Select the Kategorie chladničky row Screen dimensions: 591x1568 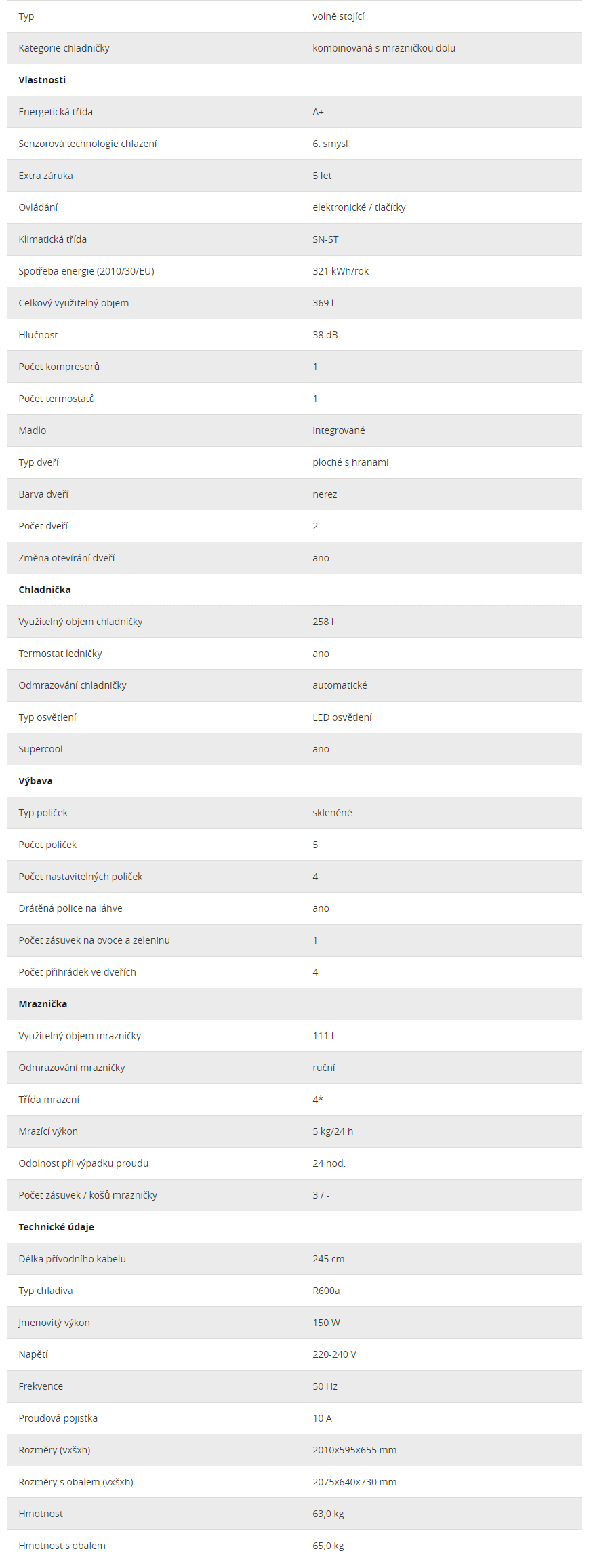point(294,48)
